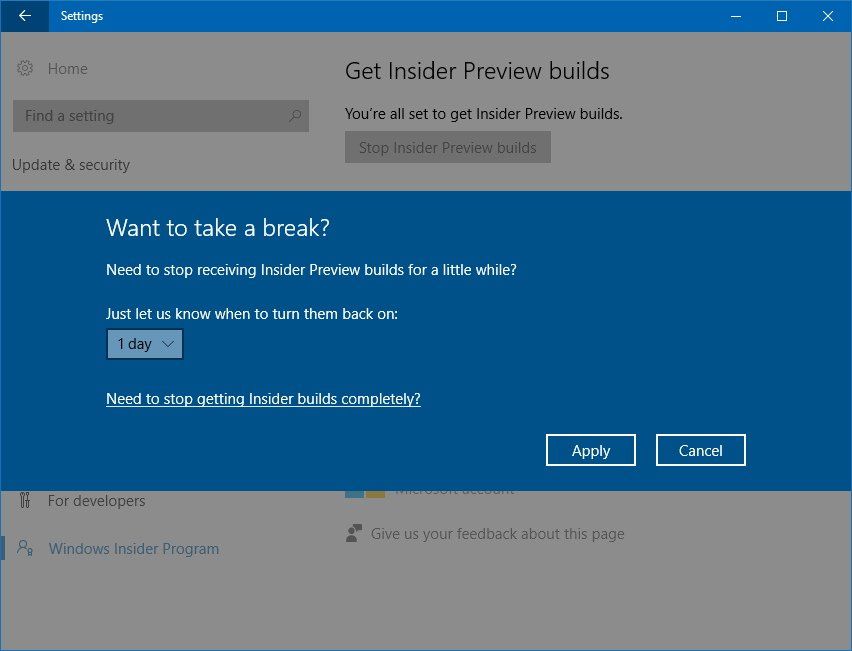852x651 pixels.
Task: Click the feedback icon beside the feedback link
Action: tap(352, 533)
